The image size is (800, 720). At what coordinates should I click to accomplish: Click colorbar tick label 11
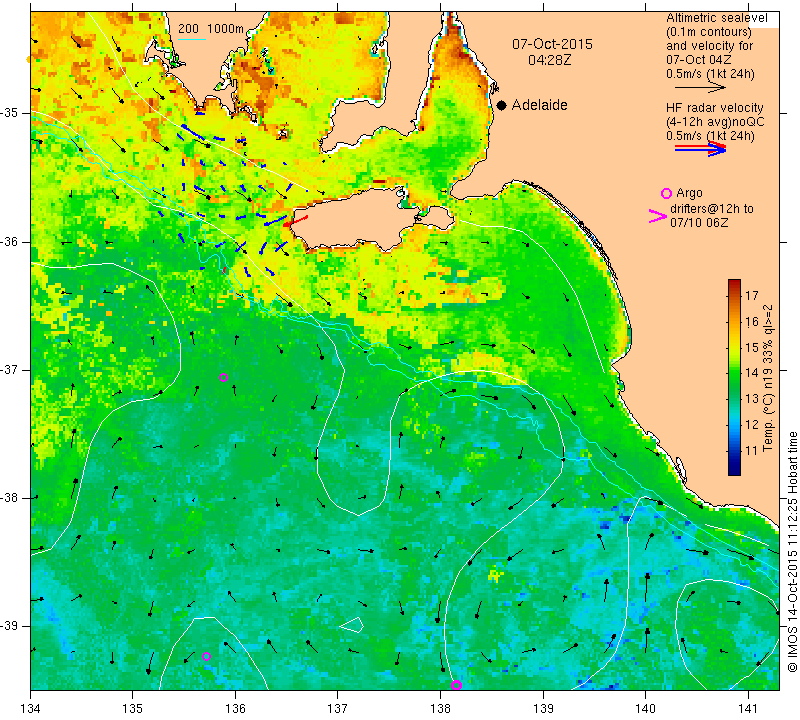click(752, 451)
